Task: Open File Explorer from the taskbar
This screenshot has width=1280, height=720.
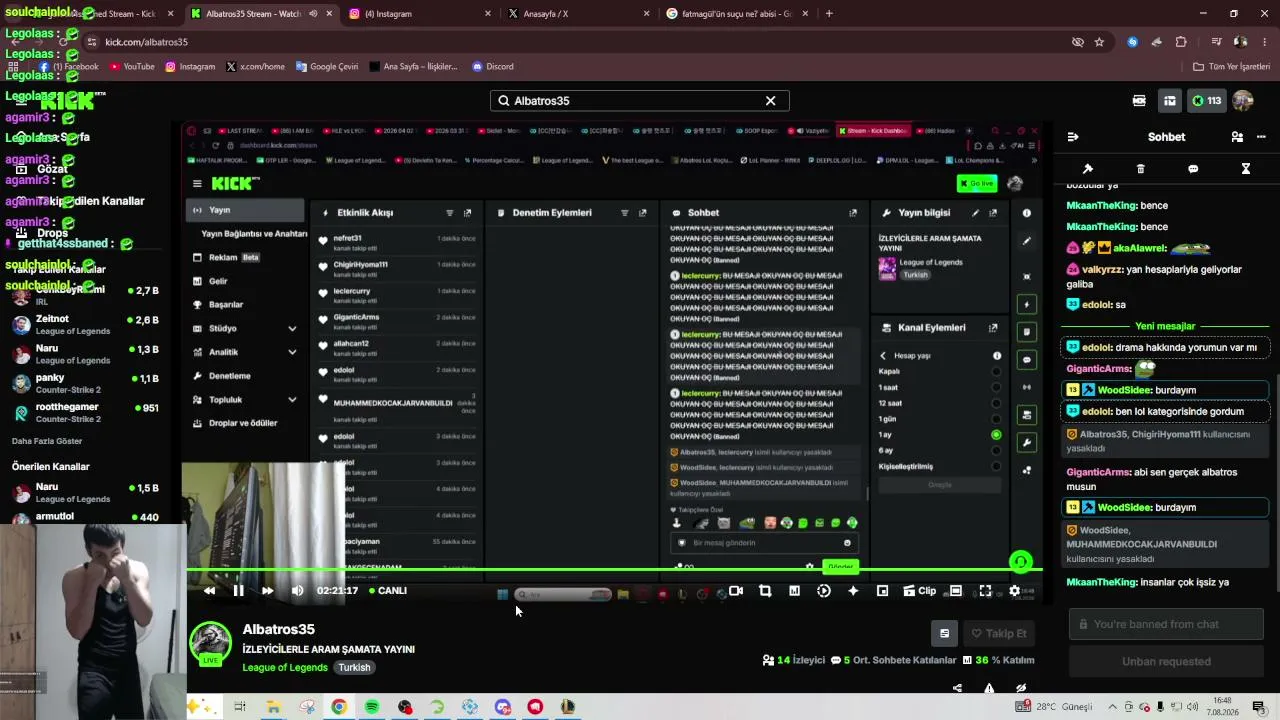Action: point(273,707)
